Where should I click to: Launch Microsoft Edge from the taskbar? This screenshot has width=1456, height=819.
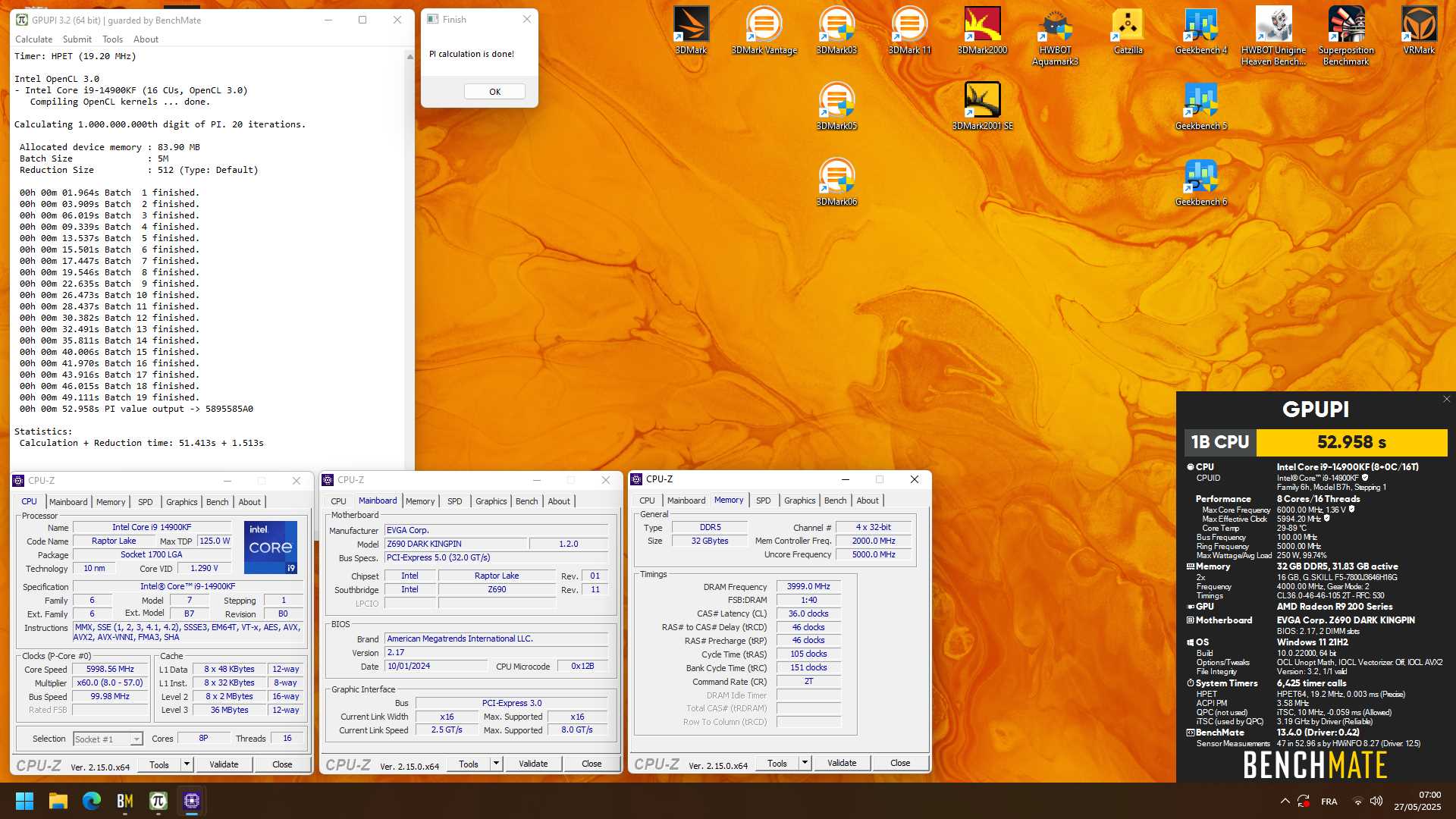tap(92, 801)
